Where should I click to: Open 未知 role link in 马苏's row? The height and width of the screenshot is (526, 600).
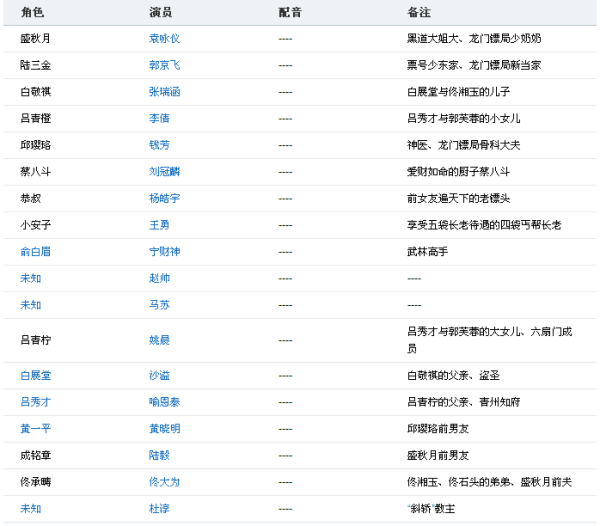pos(30,304)
